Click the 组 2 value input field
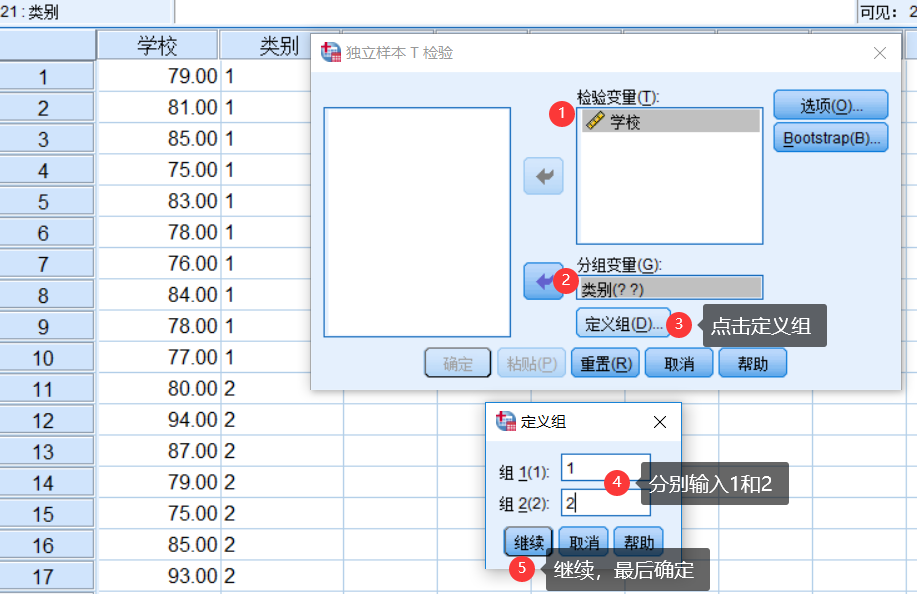This screenshot has height=594, width=917. (605, 502)
